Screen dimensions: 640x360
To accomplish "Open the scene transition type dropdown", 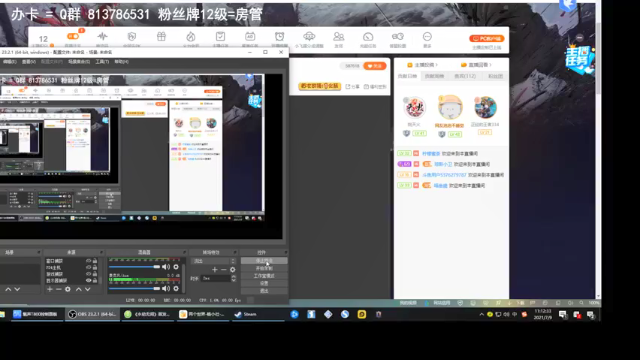I will [213, 261].
